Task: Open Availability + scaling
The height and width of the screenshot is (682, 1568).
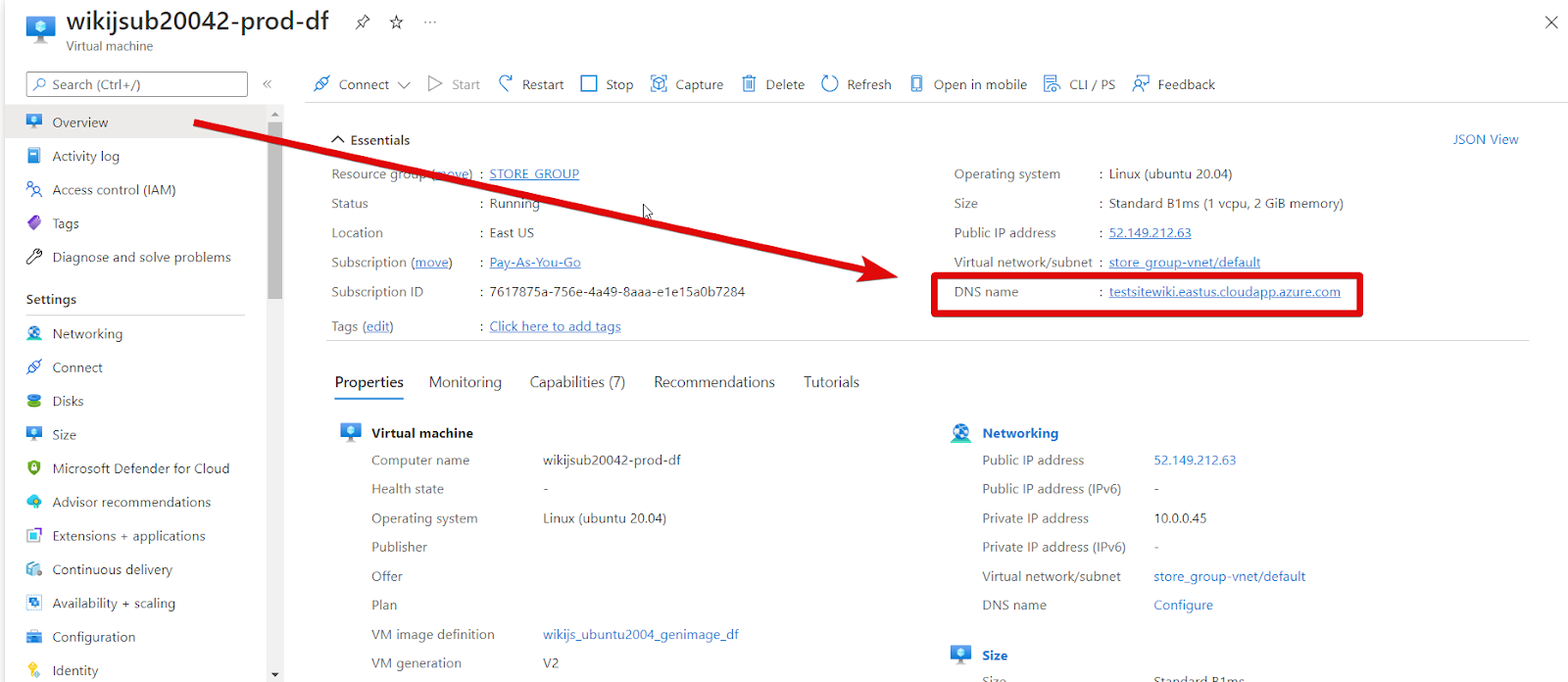Action: click(x=114, y=604)
